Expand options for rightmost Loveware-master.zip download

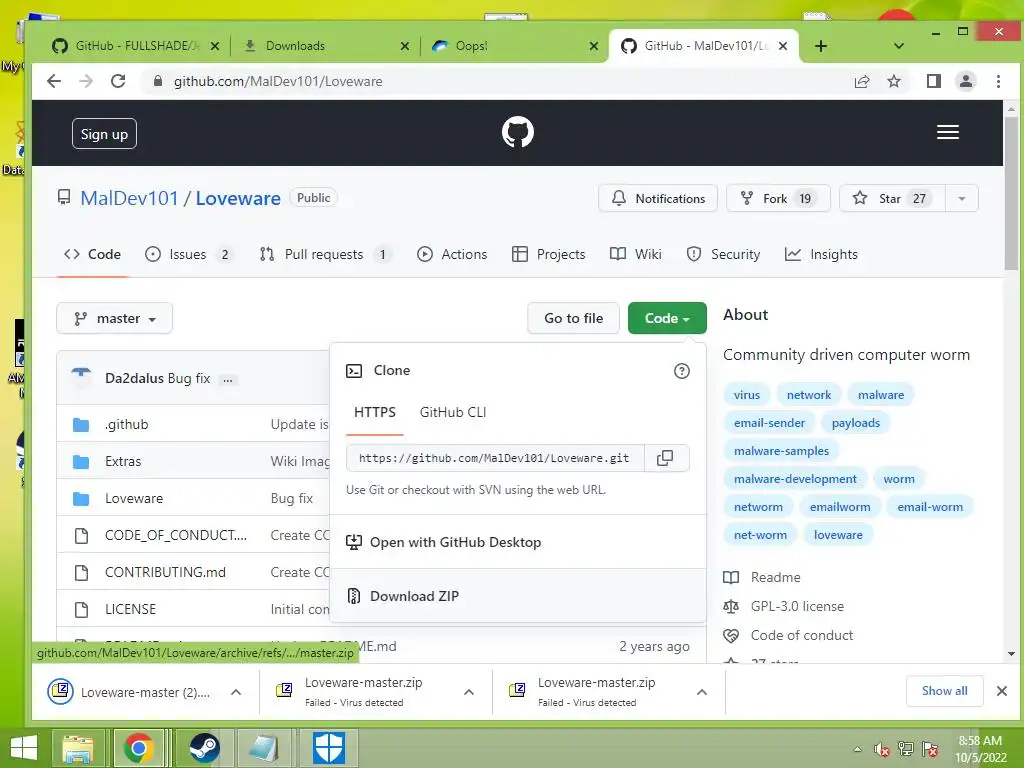click(x=701, y=692)
